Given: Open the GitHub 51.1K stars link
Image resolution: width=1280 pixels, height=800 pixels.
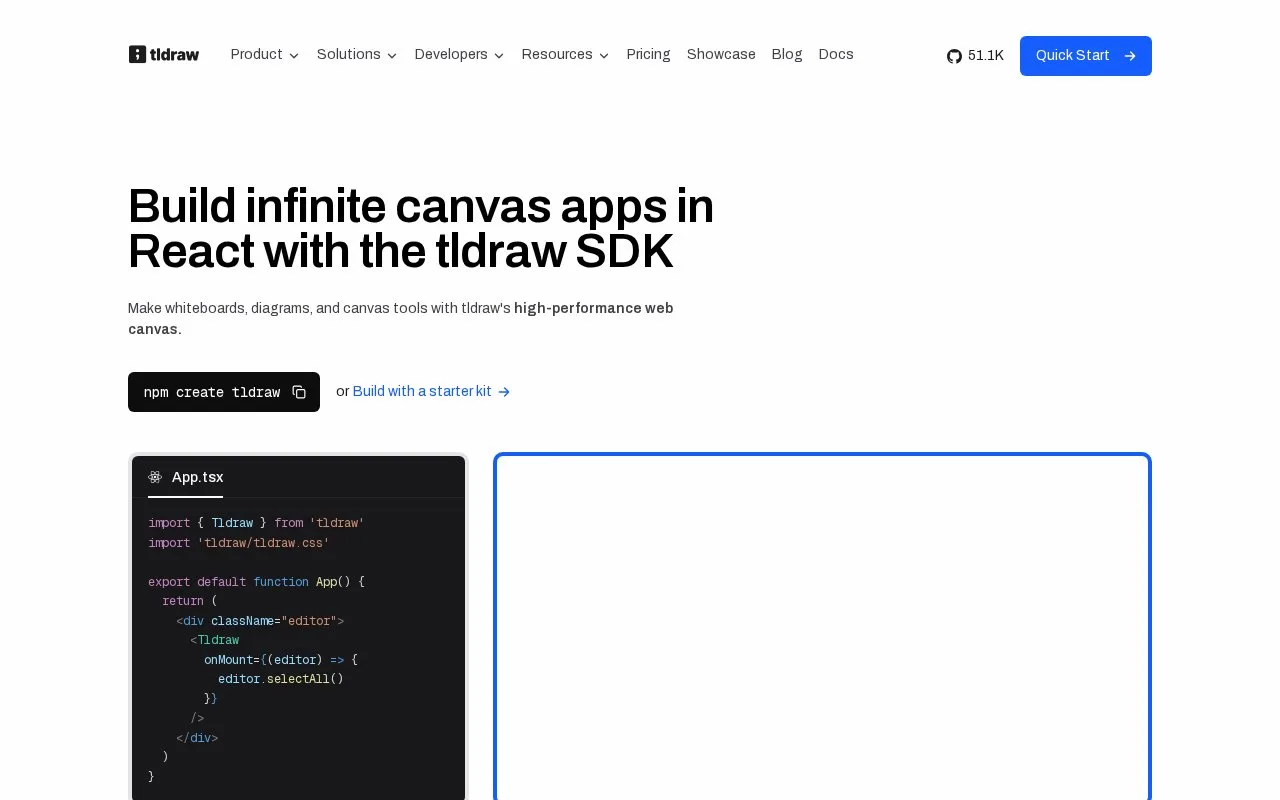Looking at the screenshot, I should 975,56.
